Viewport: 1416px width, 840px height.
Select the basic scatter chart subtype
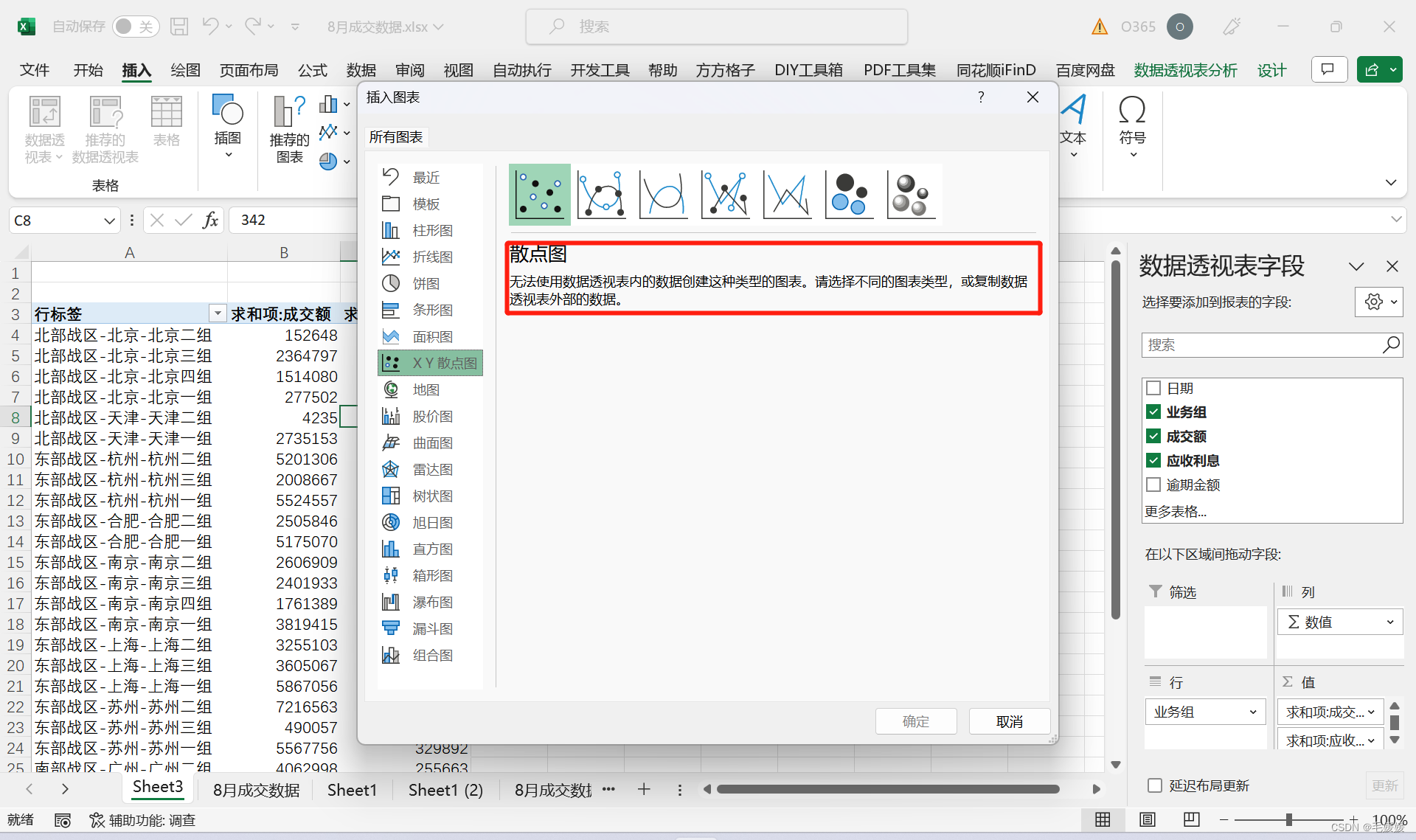[539, 195]
